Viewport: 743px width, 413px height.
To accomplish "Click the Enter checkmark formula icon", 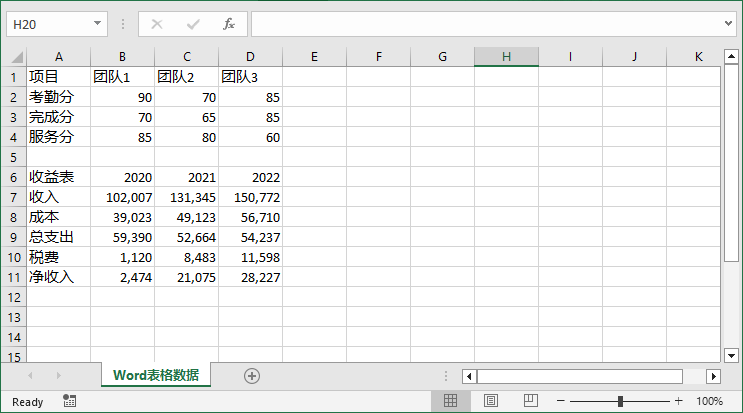I will tap(193, 24).
